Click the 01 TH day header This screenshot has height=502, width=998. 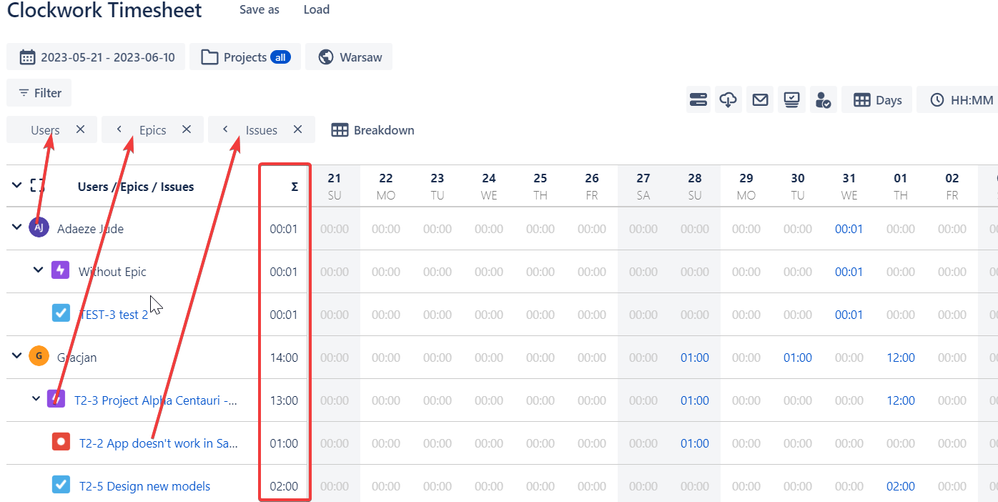pyautogui.click(x=900, y=186)
